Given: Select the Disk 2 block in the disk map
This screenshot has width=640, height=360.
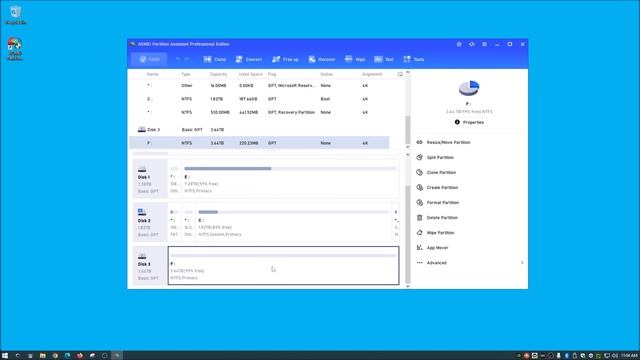Looking at the screenshot, I should coord(150,222).
